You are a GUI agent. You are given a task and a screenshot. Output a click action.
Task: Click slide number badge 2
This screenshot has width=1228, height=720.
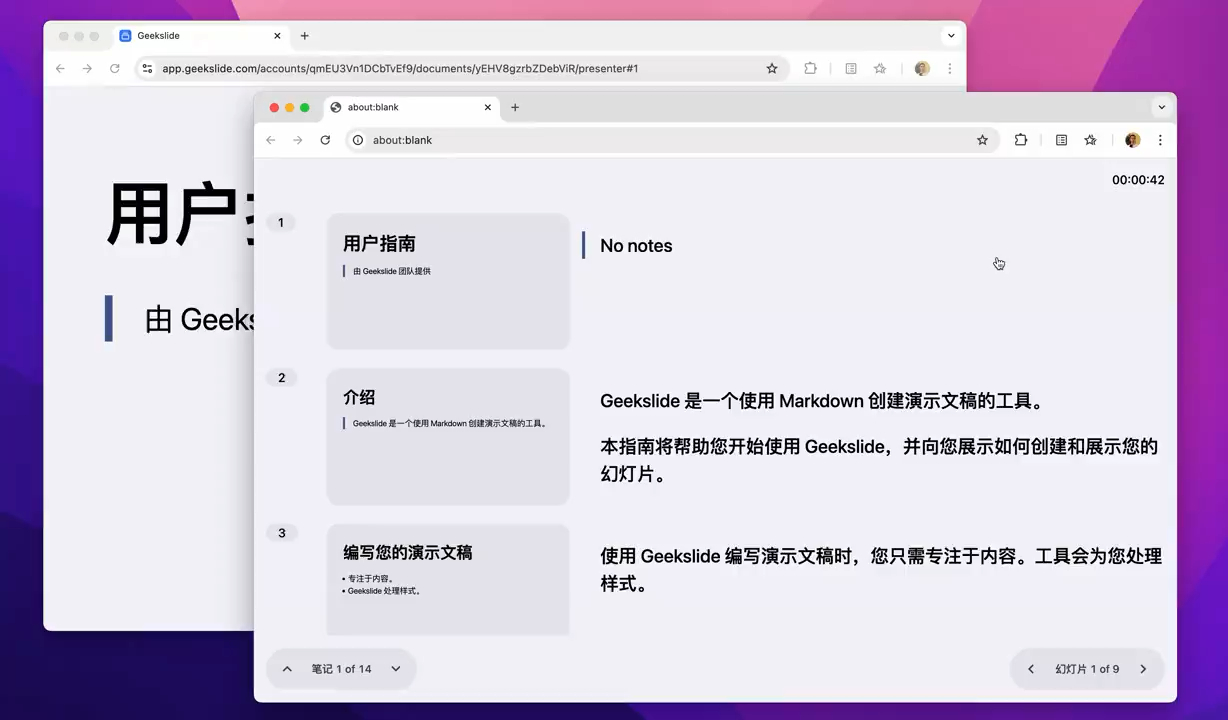[x=281, y=377]
